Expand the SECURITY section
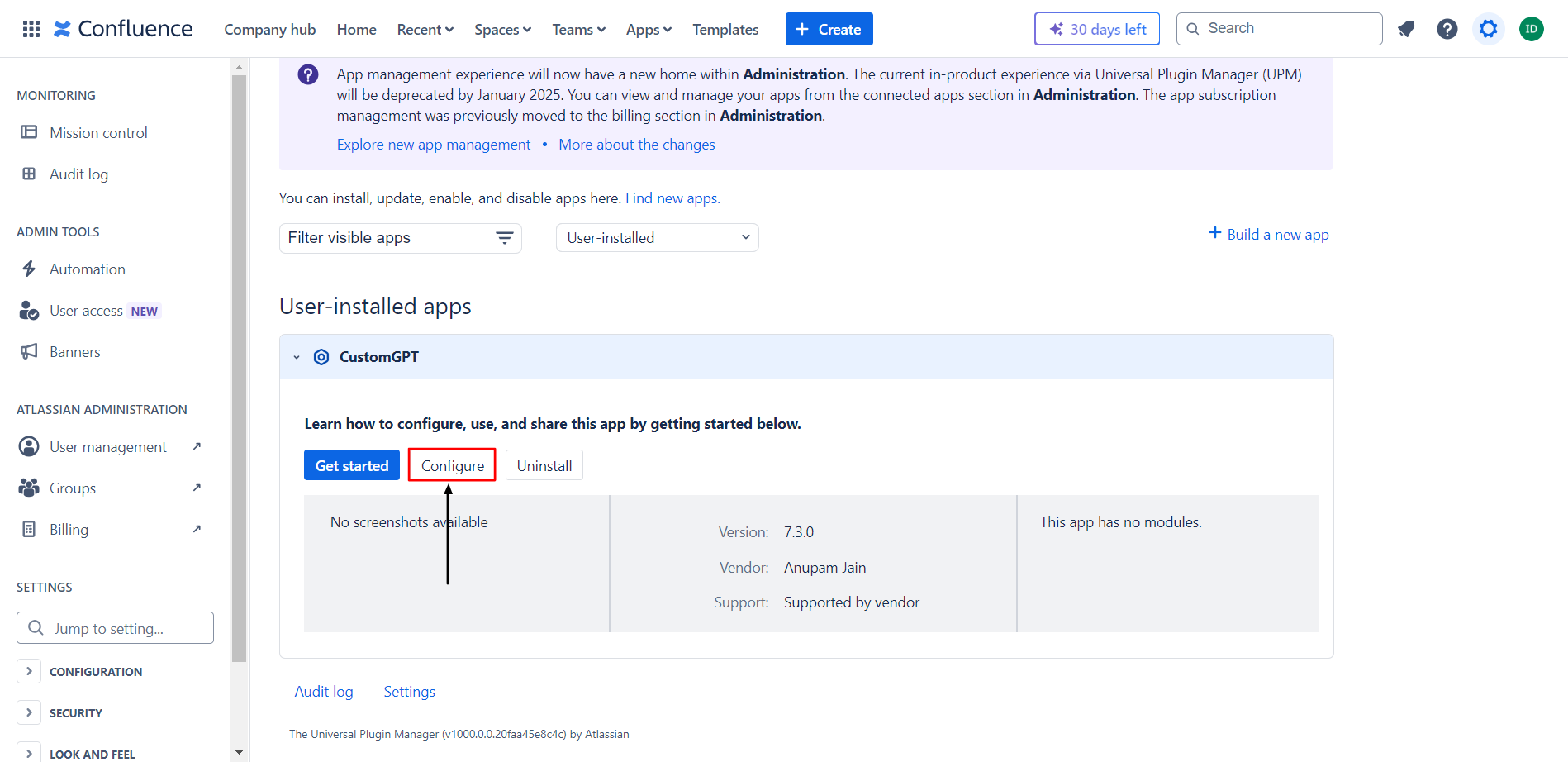The image size is (1568, 762). coord(29,712)
